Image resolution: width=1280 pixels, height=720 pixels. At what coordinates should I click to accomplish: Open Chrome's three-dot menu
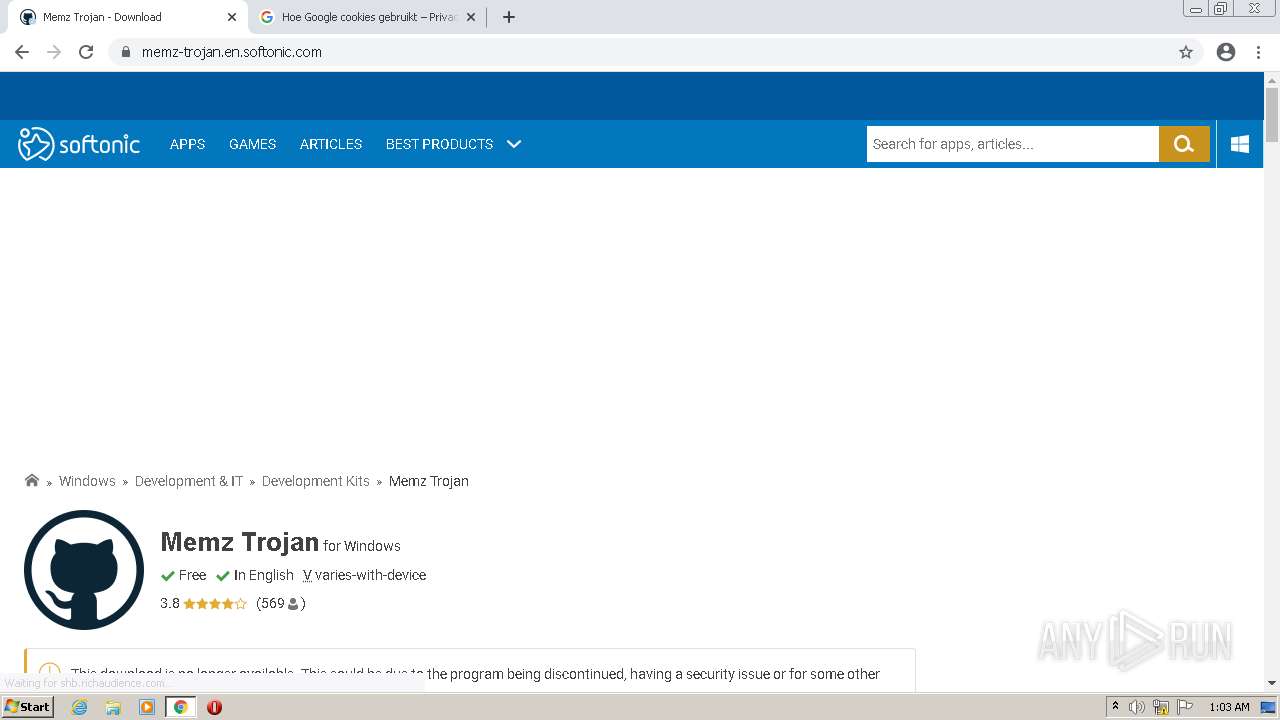1258,52
